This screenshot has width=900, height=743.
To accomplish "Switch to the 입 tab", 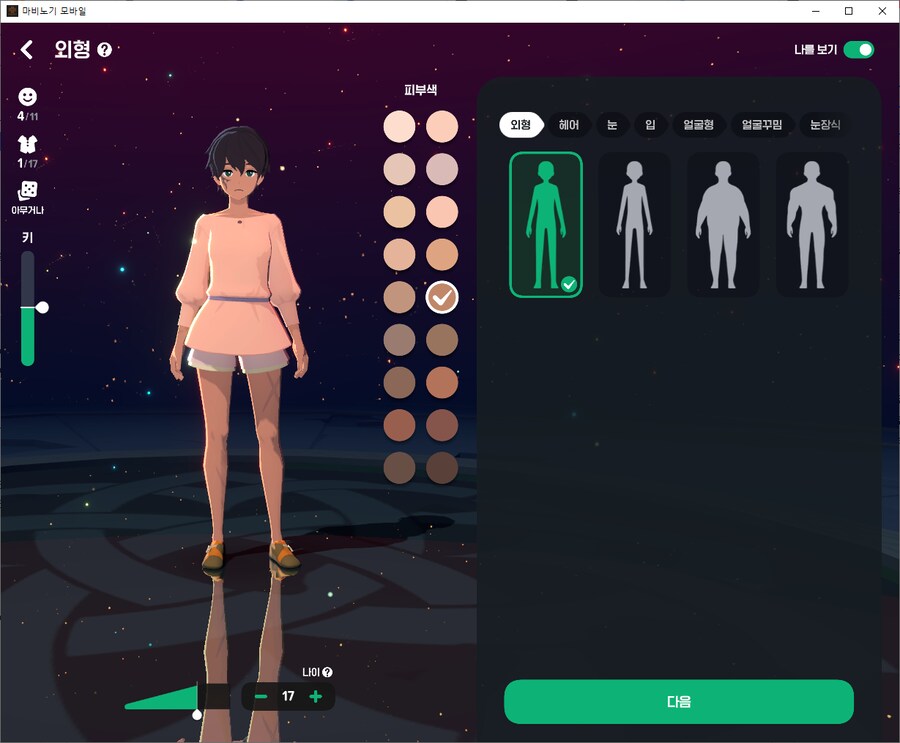I will (650, 125).
